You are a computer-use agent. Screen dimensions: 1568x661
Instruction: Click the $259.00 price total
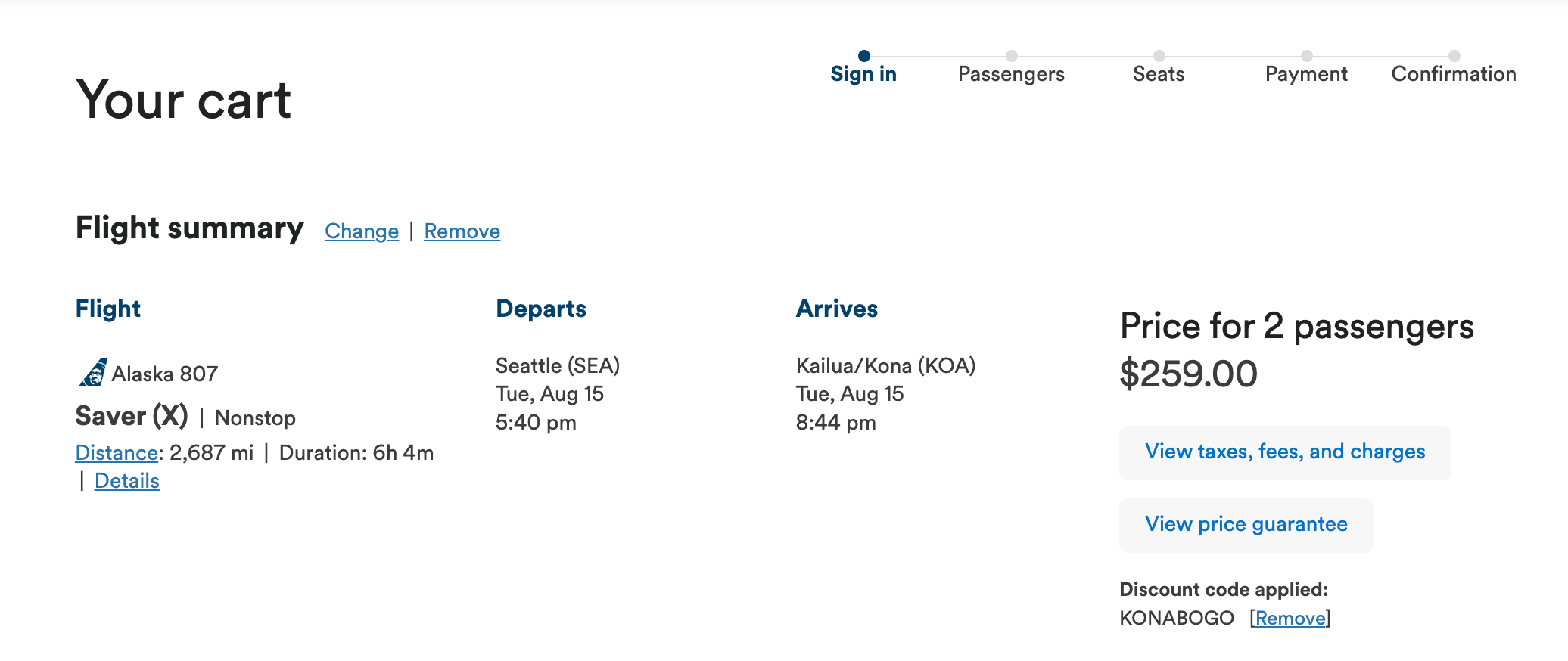(x=1189, y=374)
